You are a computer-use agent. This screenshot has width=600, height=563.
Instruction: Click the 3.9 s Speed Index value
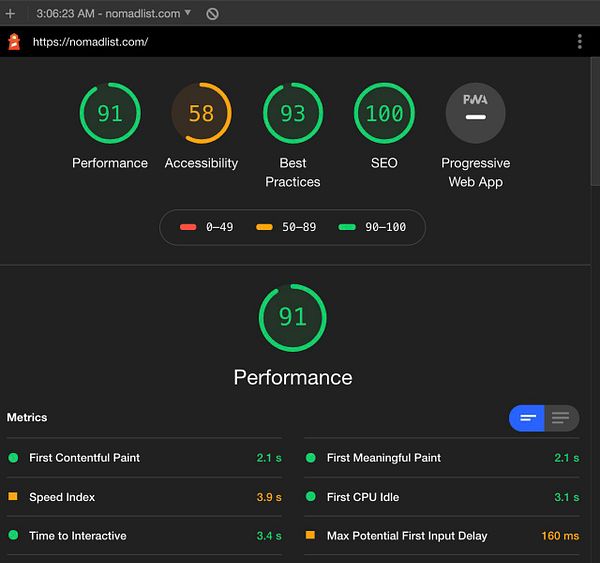[269, 497]
